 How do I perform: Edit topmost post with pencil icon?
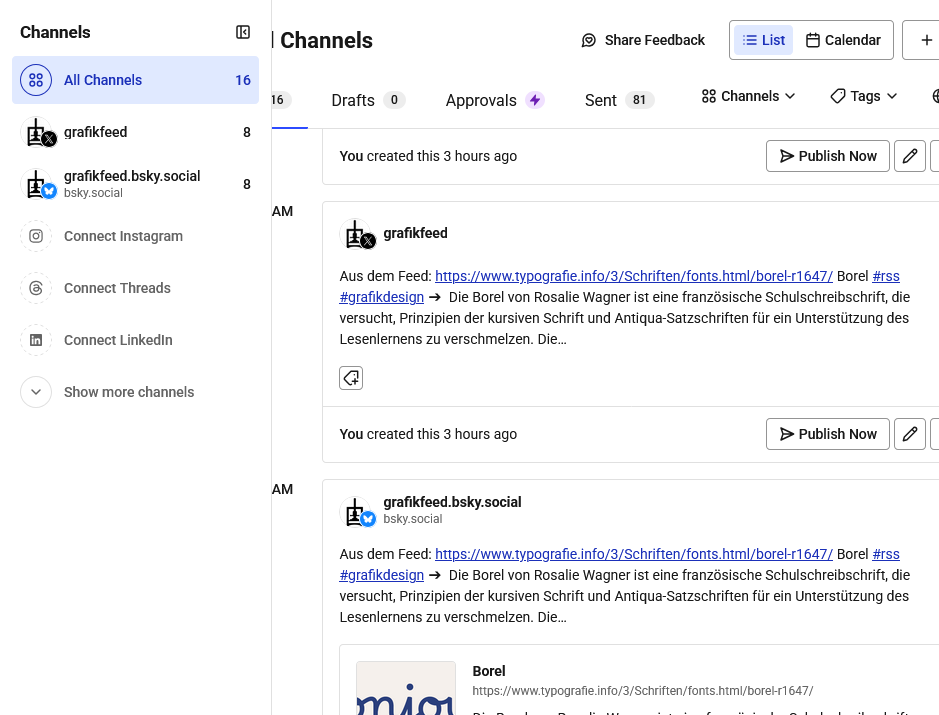(x=910, y=156)
